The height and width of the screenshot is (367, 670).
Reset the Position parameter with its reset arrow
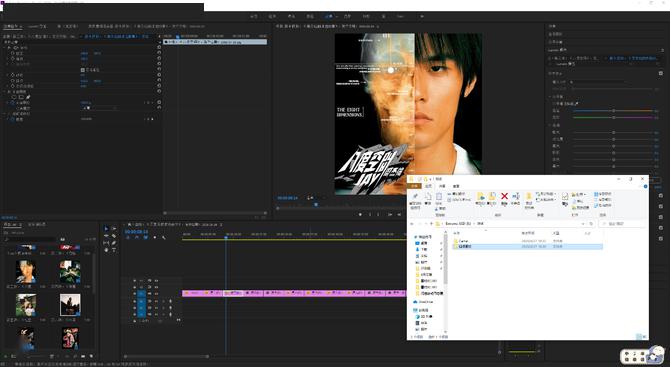click(x=159, y=53)
